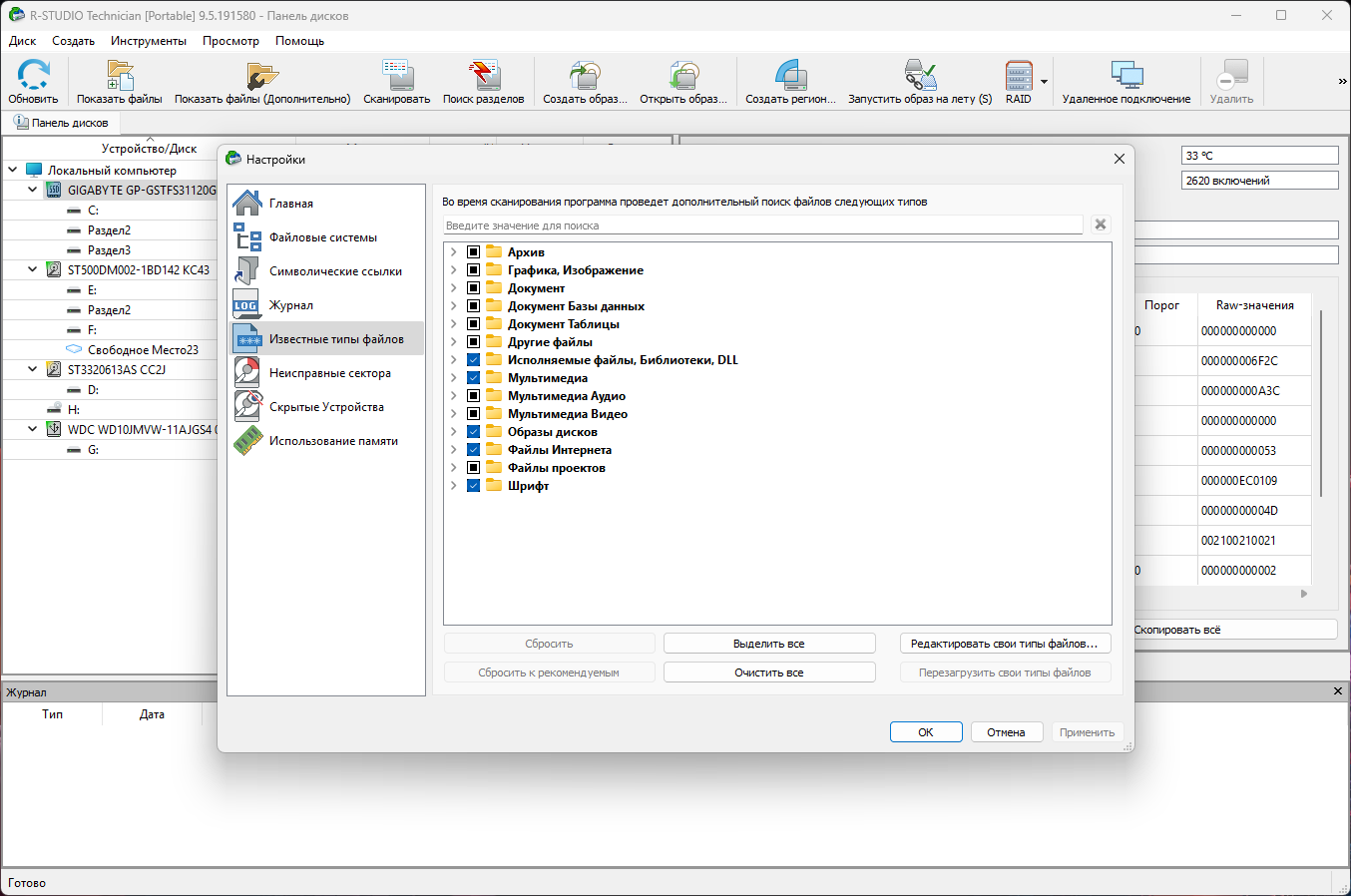Expand the Файлы проектов group

454,468
